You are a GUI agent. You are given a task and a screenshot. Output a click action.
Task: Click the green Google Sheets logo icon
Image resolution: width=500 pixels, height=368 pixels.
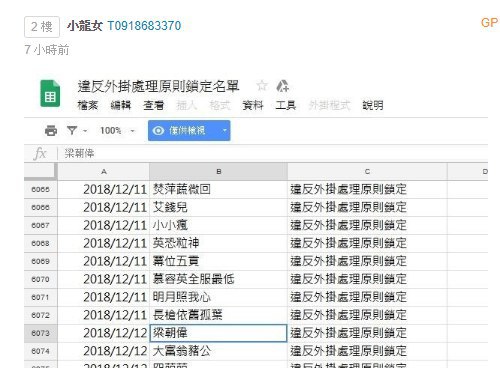50,94
